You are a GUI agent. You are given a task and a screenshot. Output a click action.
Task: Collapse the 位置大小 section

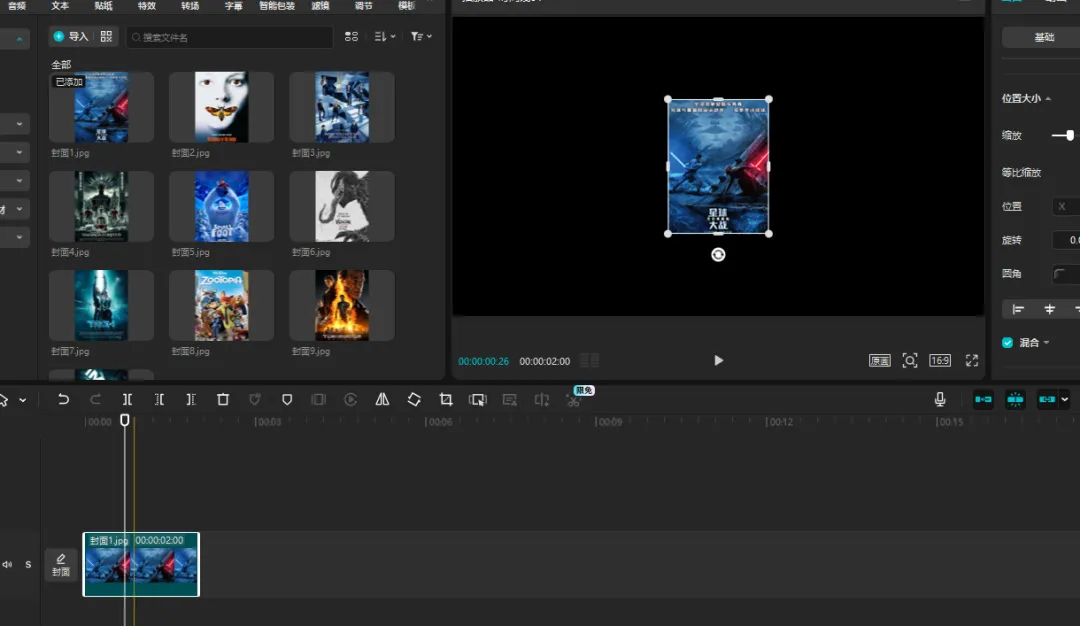click(1048, 98)
